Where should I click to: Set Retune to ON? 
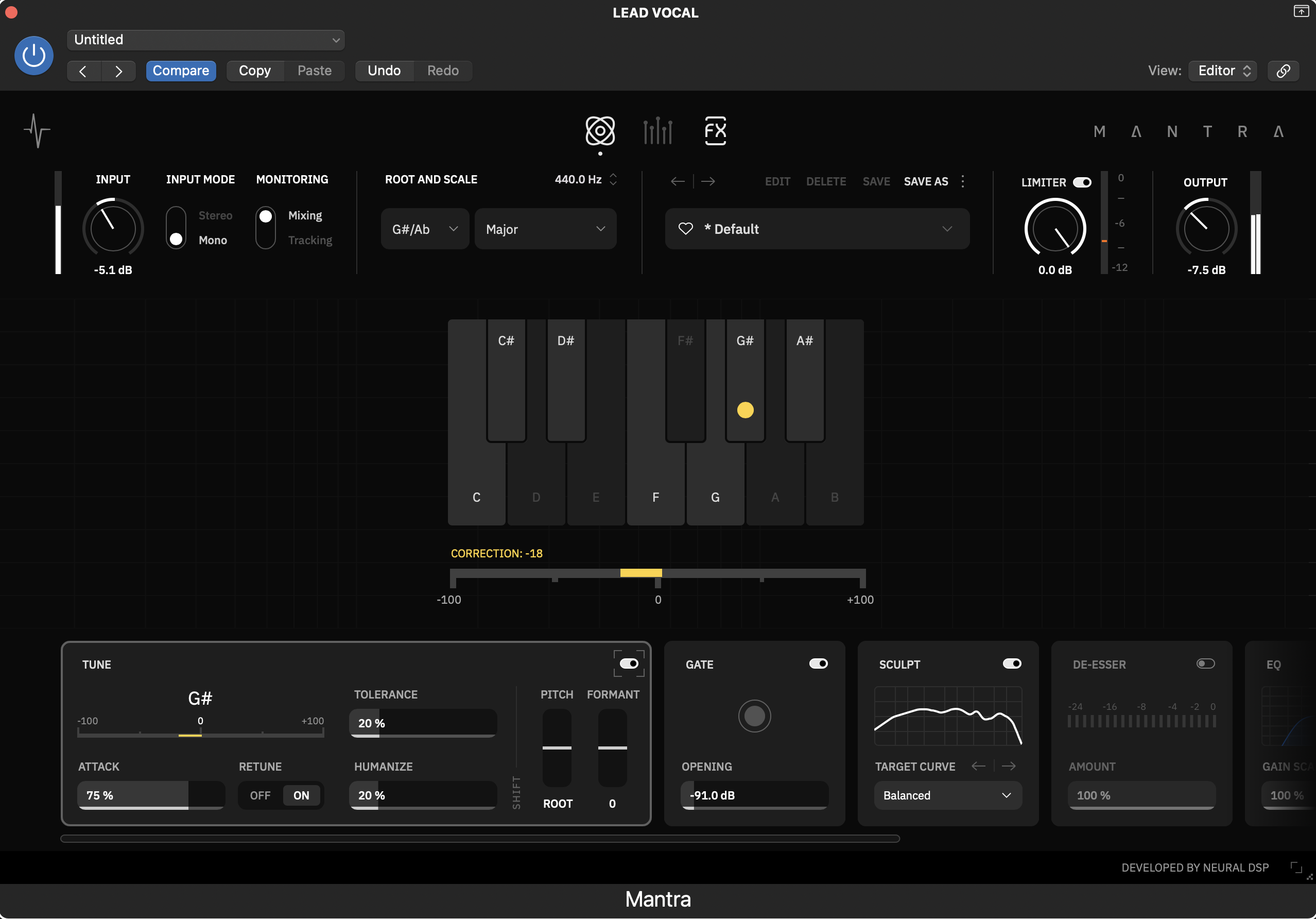coord(302,795)
